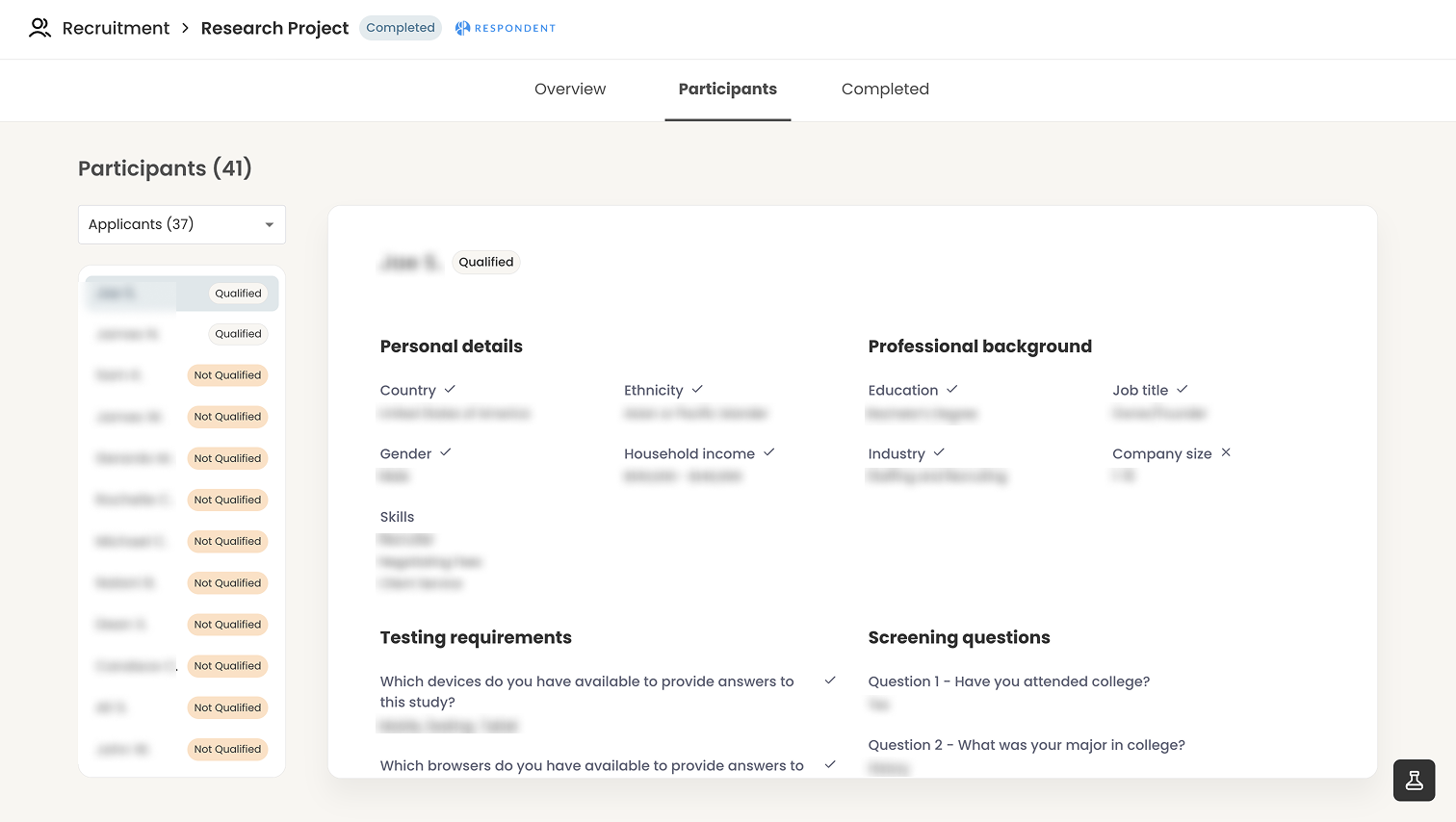Click the Screening questions heading

(959, 637)
